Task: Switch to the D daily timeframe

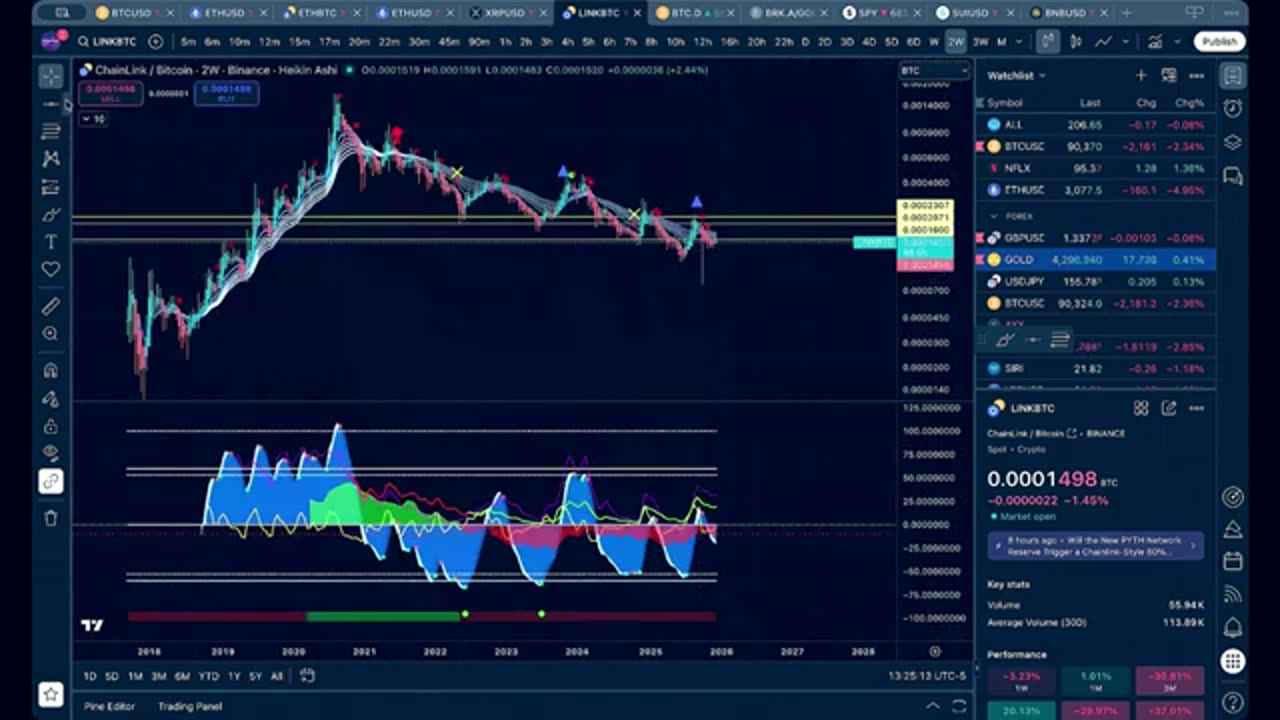Action: [805, 42]
